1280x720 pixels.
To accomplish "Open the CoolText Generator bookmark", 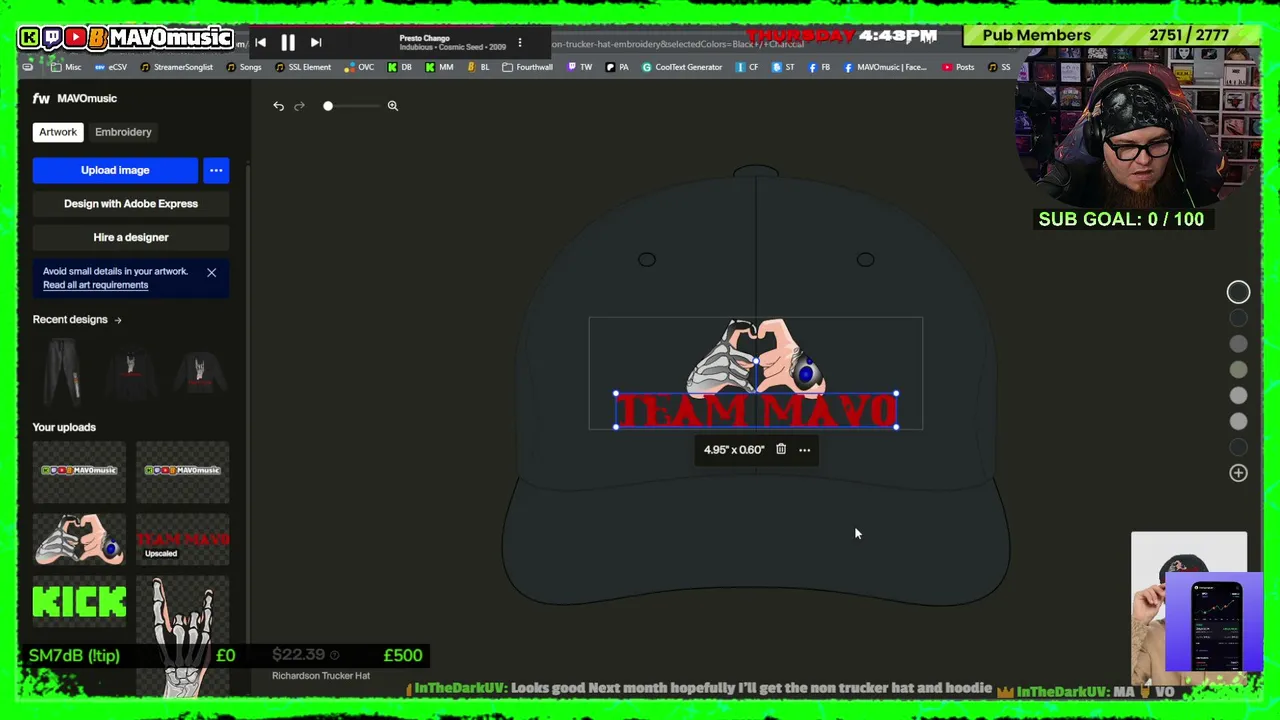I will pos(682,67).
